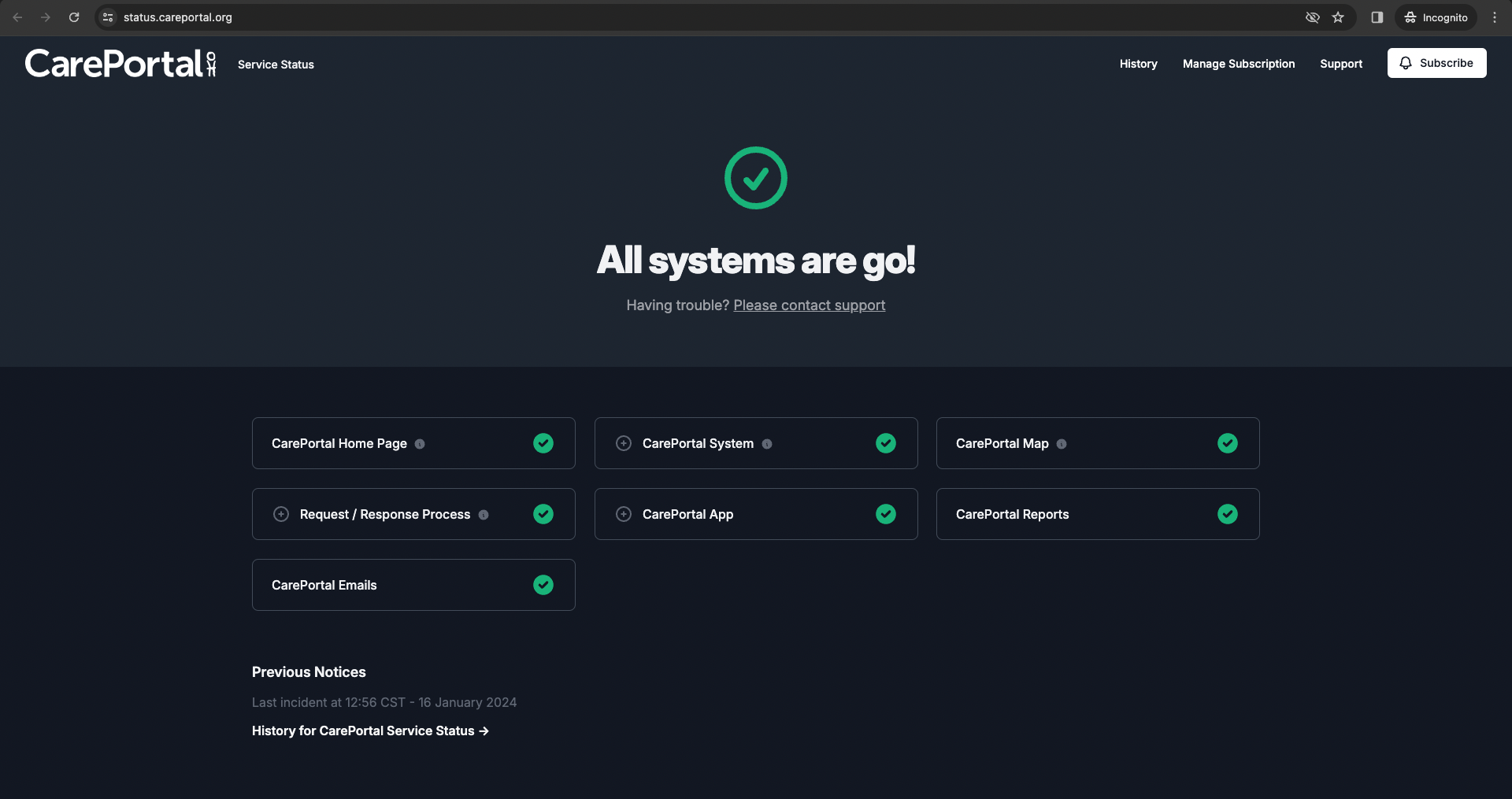Click the tracking protection eye icon in address bar
Viewport: 1512px width, 799px height.
(x=1312, y=17)
